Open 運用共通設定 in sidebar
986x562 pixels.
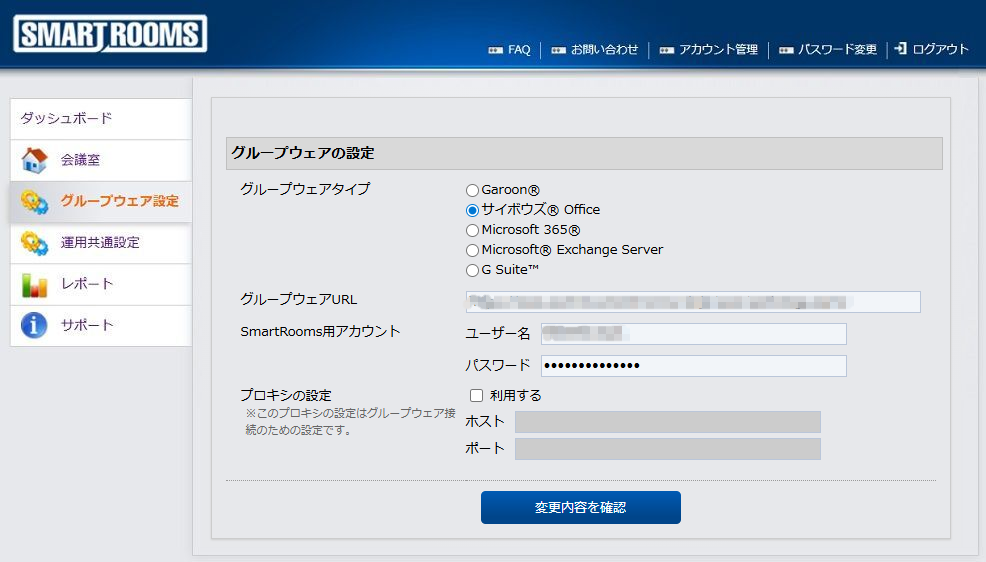pyautogui.click(x=101, y=243)
